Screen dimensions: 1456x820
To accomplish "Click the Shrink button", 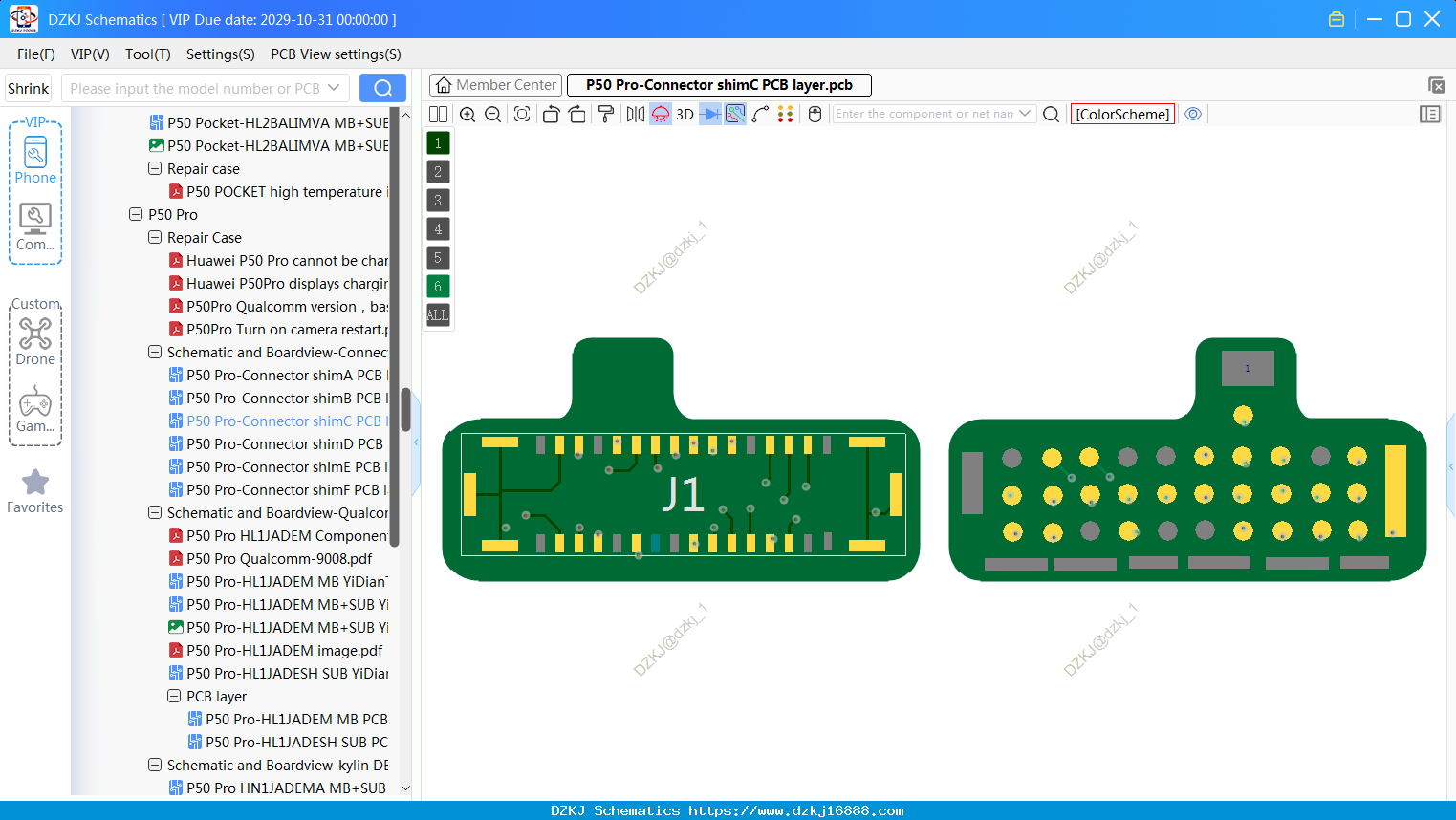I will click(29, 88).
